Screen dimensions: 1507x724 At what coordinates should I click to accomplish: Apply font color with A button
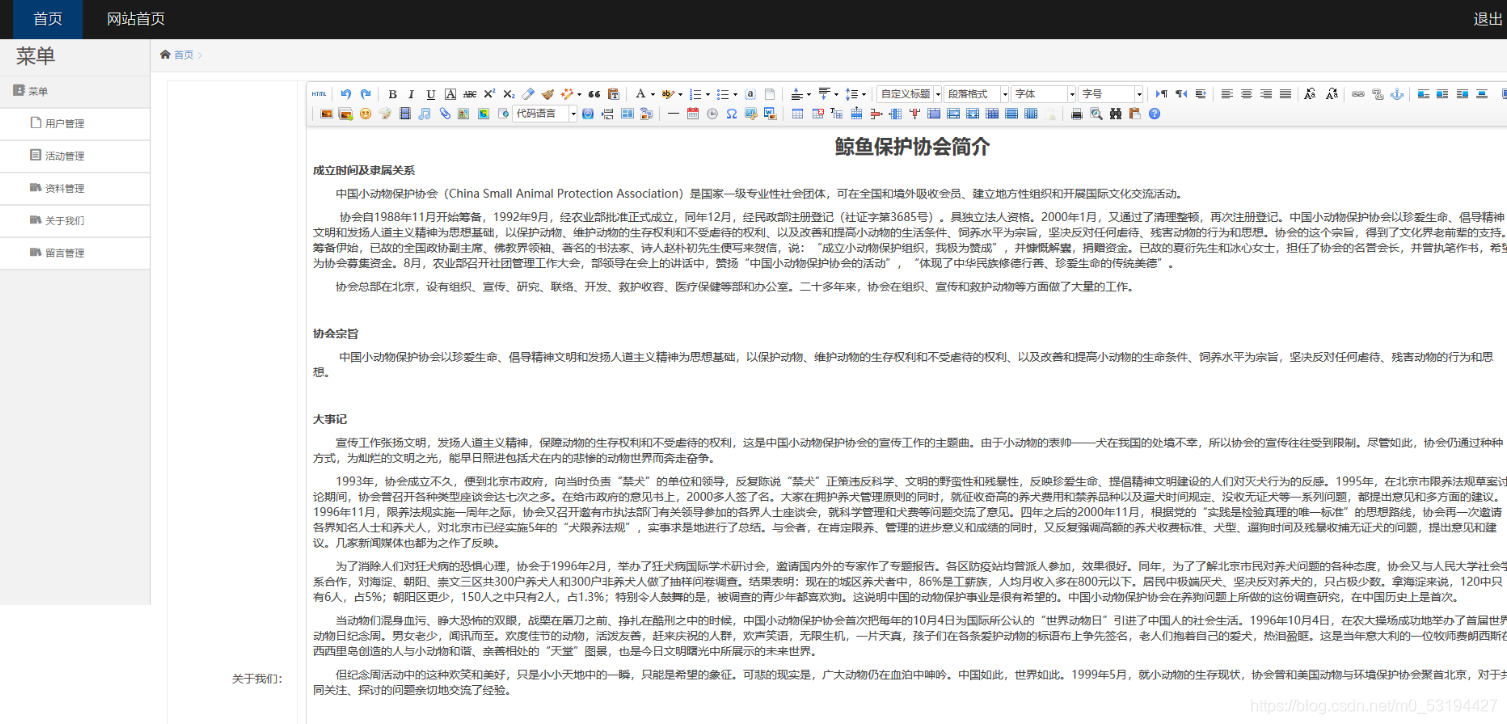pos(640,94)
